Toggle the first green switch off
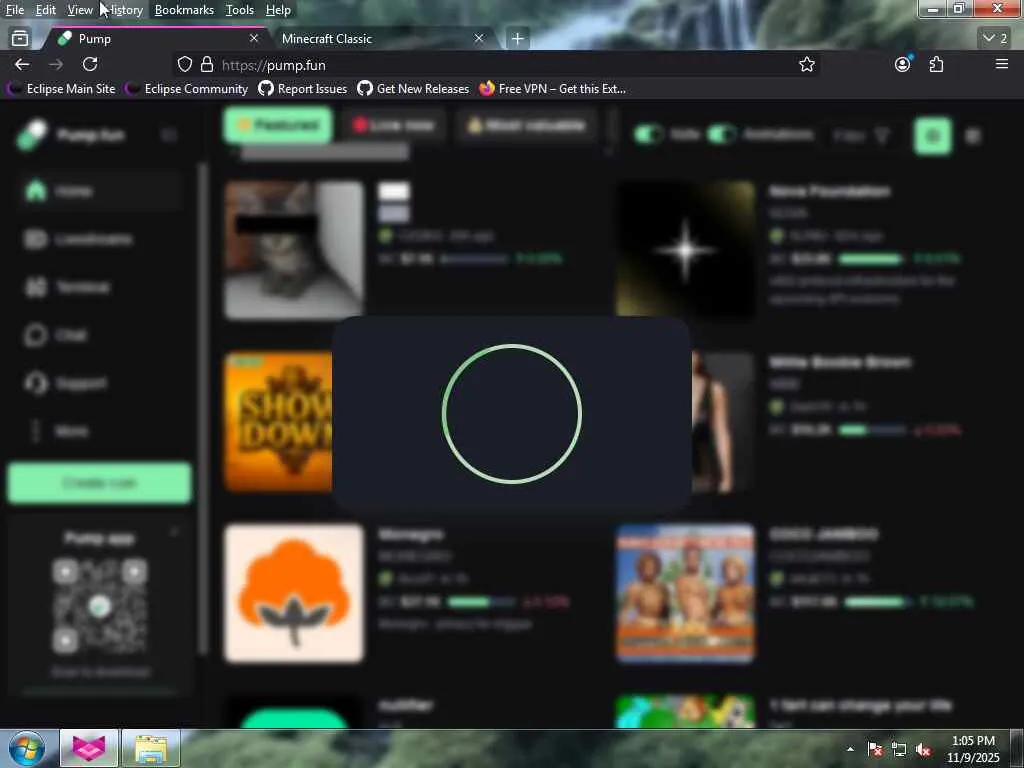The image size is (1024, 768). point(648,135)
